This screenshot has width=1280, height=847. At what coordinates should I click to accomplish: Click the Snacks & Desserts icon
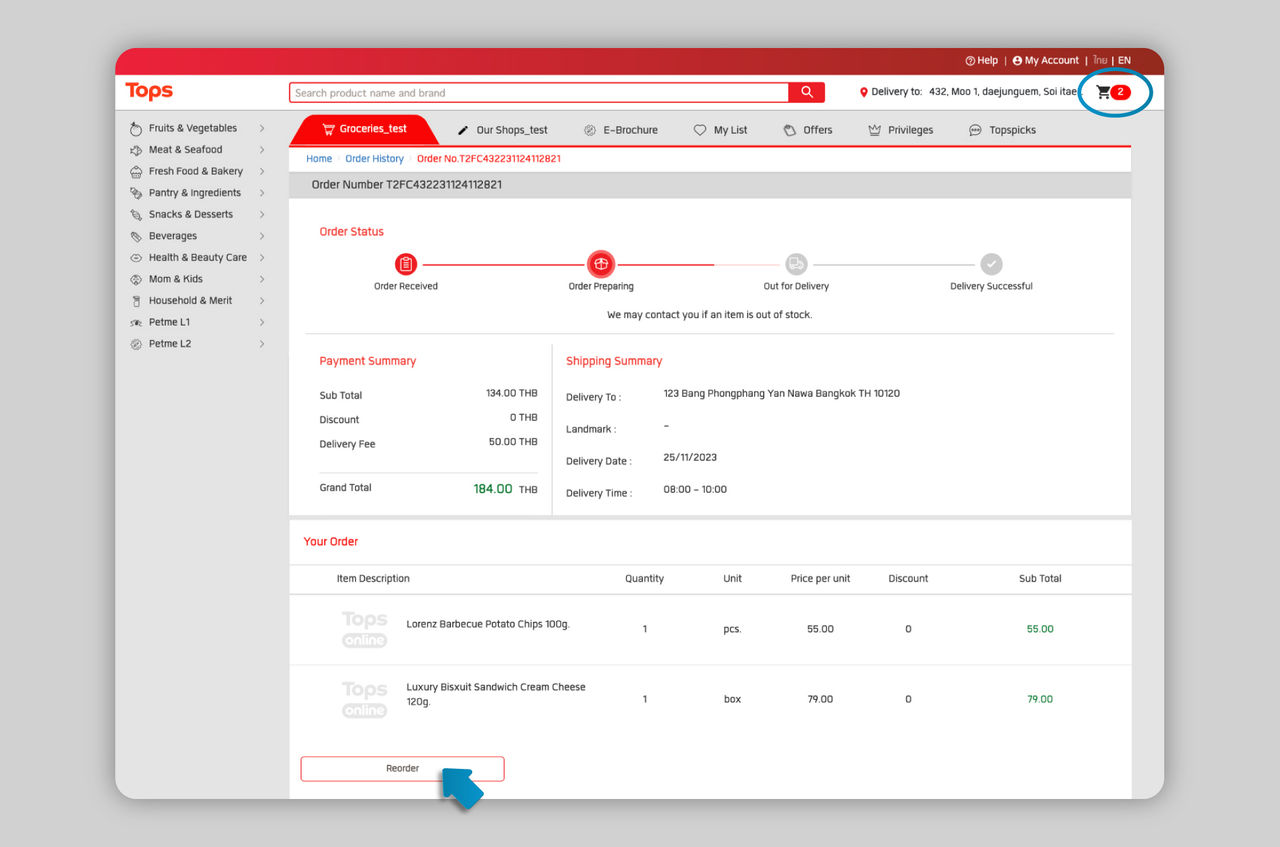click(x=137, y=214)
